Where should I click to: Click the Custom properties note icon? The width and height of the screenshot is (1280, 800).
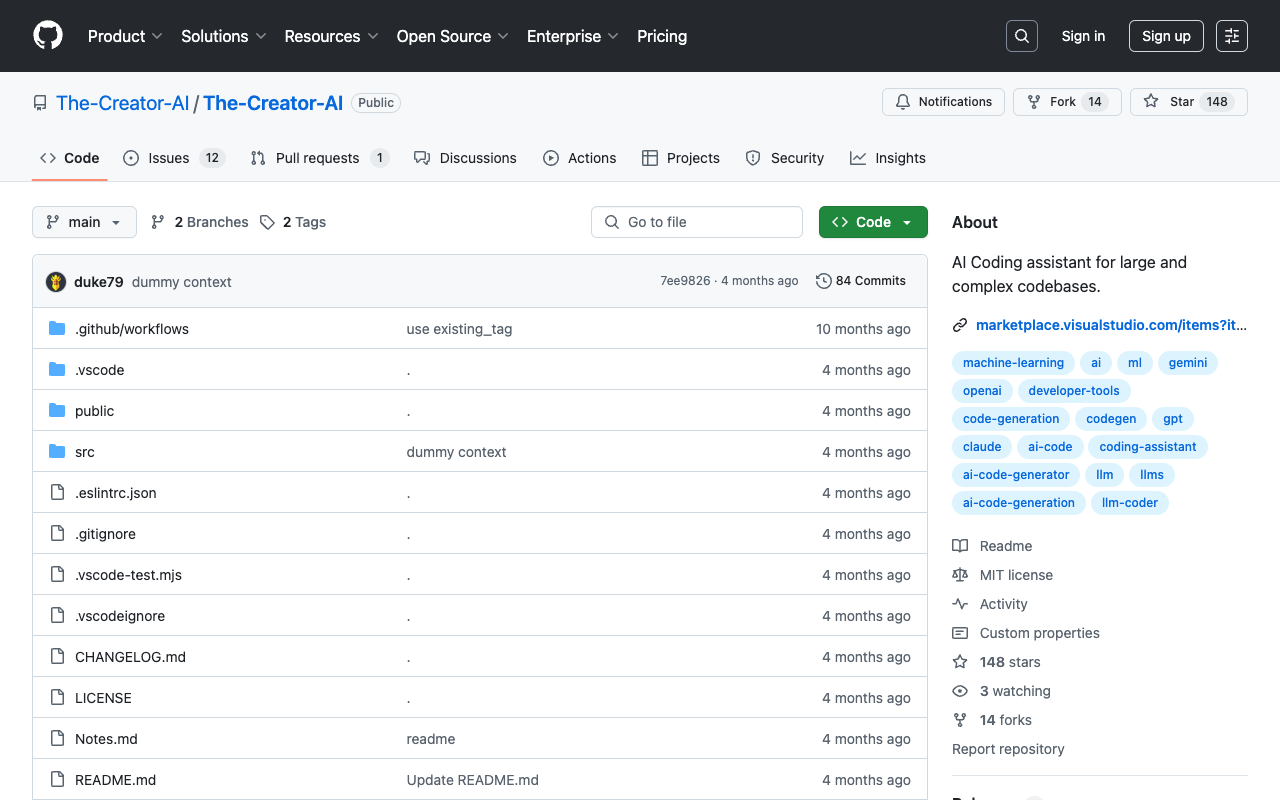960,633
